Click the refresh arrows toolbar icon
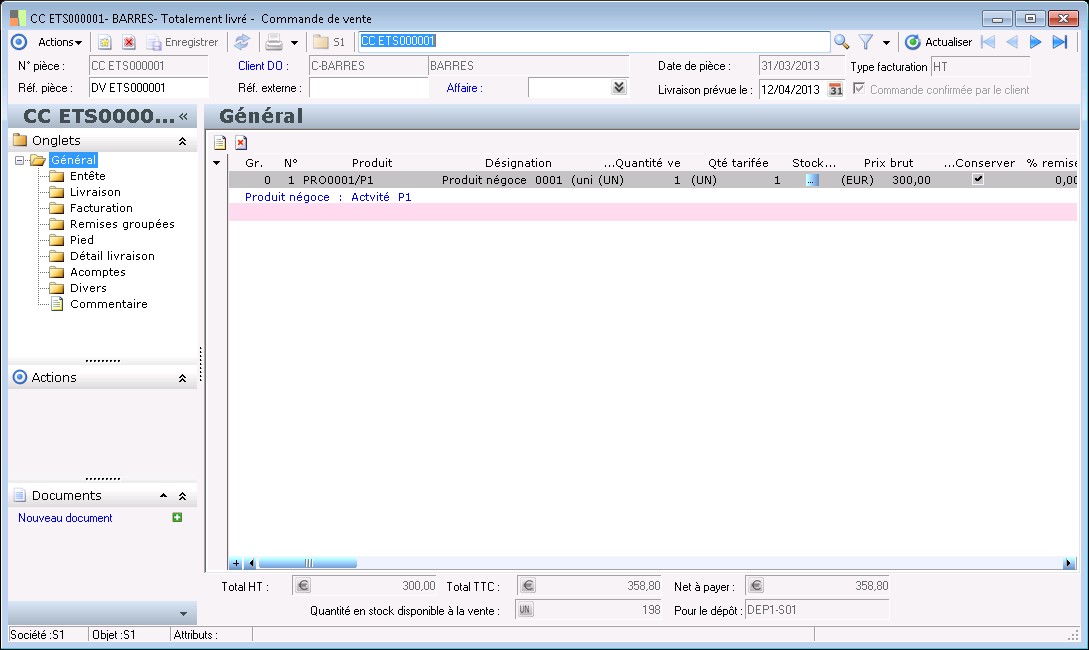This screenshot has width=1089, height=650. [242, 42]
